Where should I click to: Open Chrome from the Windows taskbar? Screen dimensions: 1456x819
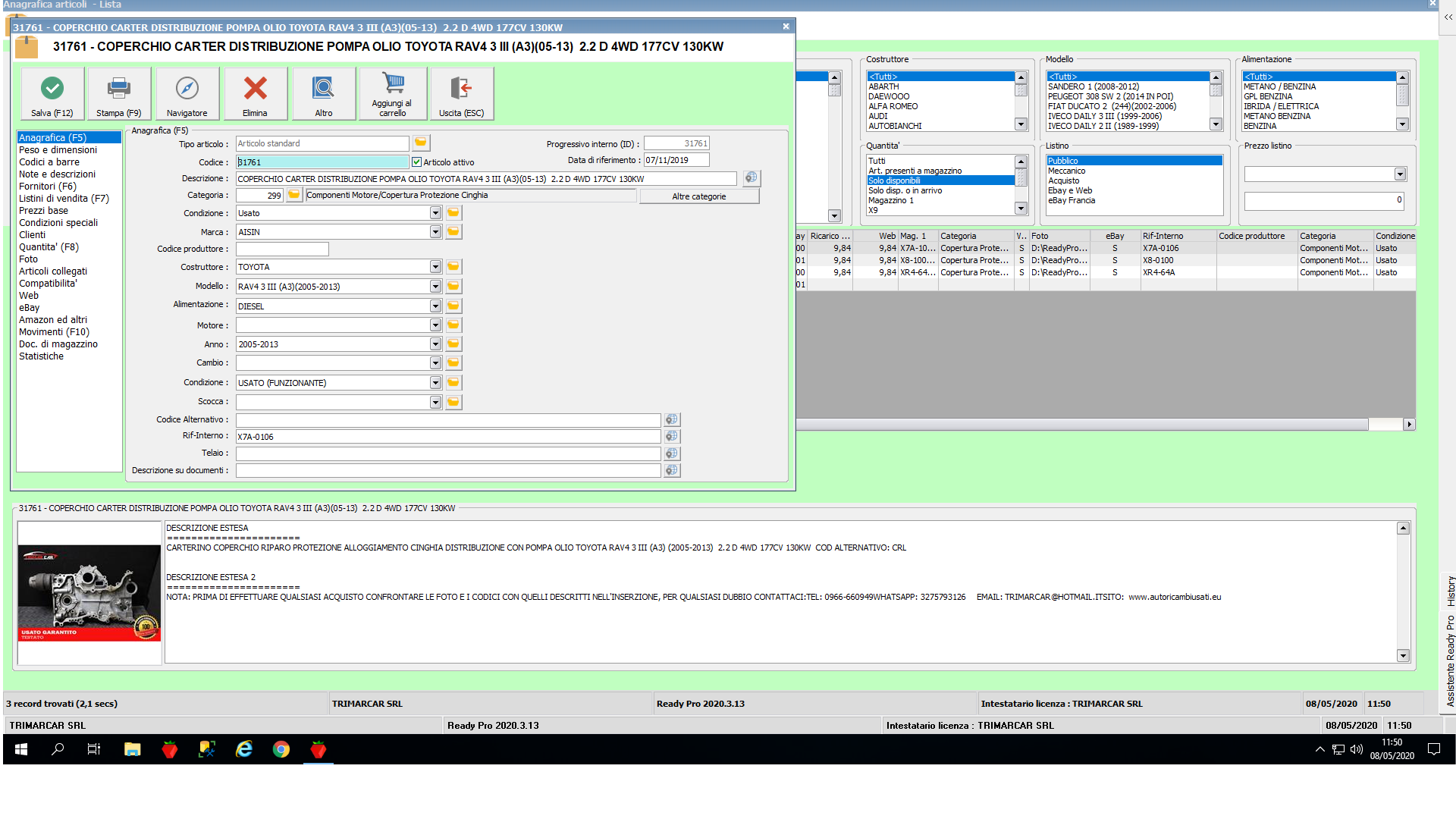[x=281, y=749]
